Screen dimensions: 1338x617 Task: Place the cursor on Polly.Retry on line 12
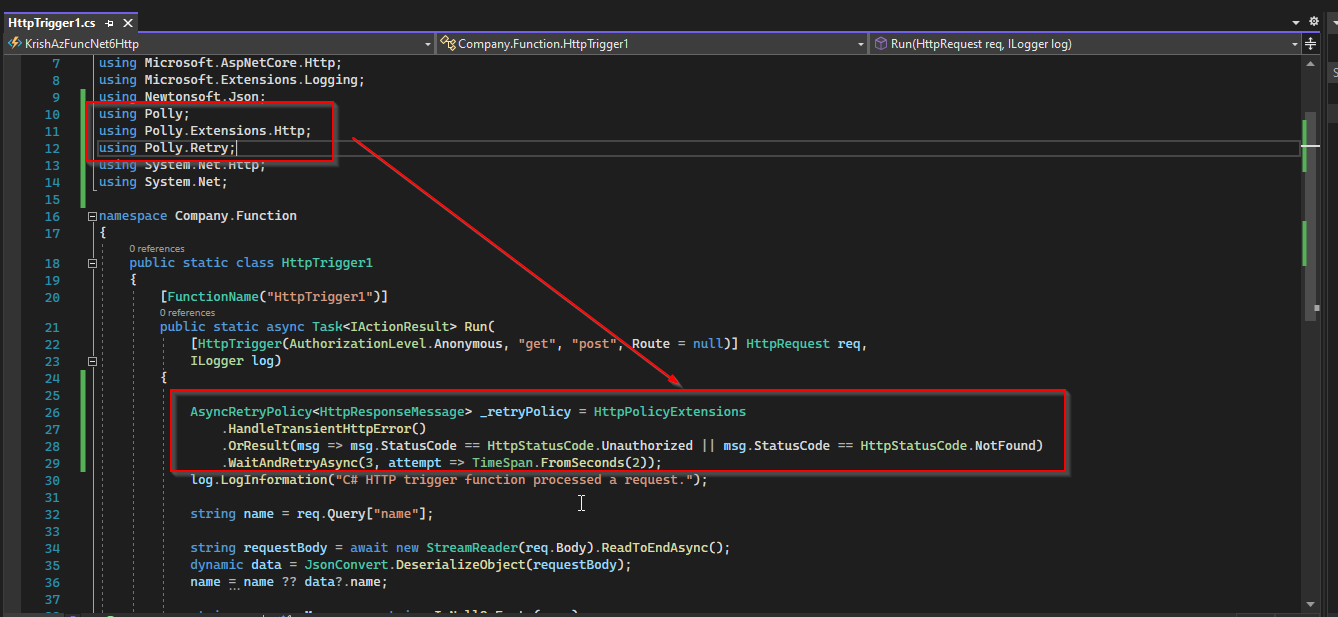tap(186, 148)
